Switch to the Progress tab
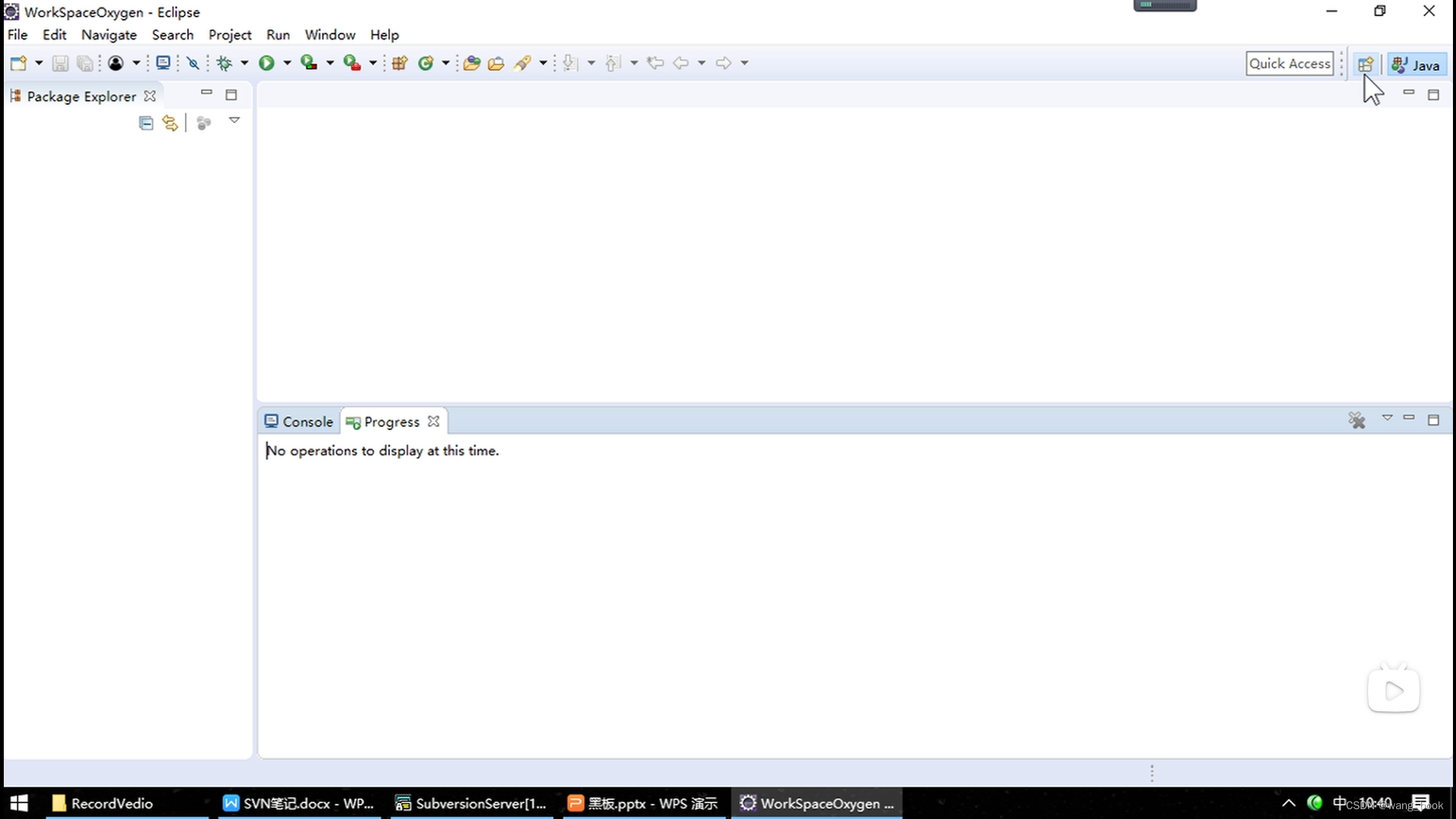The height and width of the screenshot is (819, 1456). coord(389,421)
